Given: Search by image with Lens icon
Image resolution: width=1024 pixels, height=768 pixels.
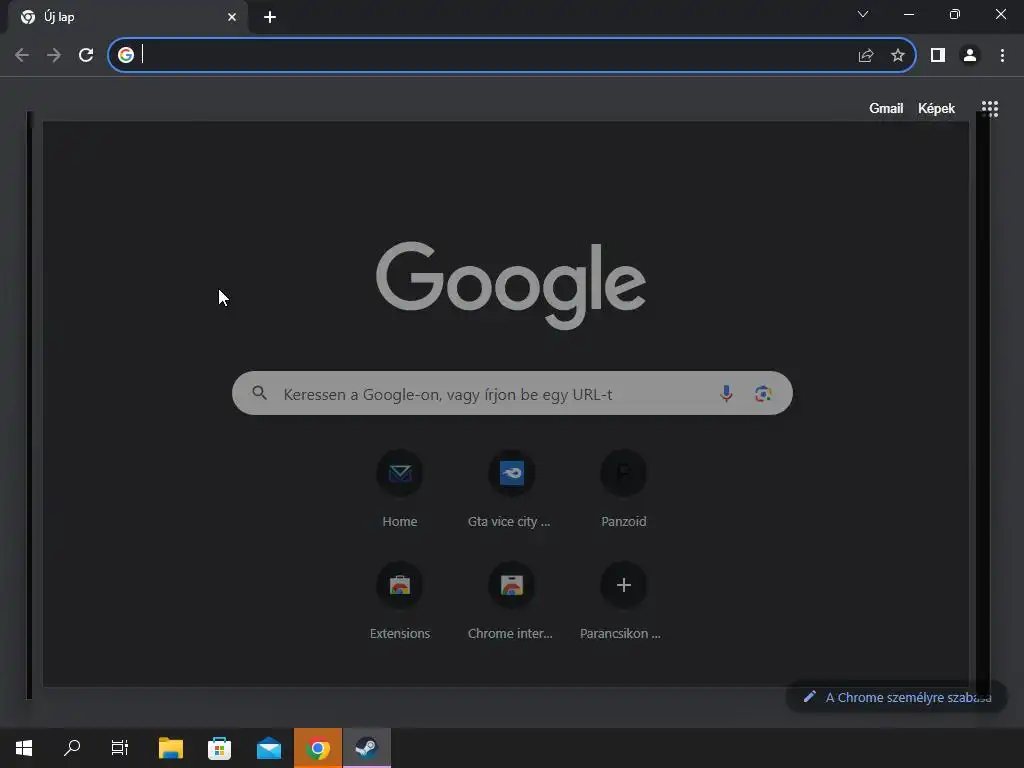Looking at the screenshot, I should (x=763, y=394).
